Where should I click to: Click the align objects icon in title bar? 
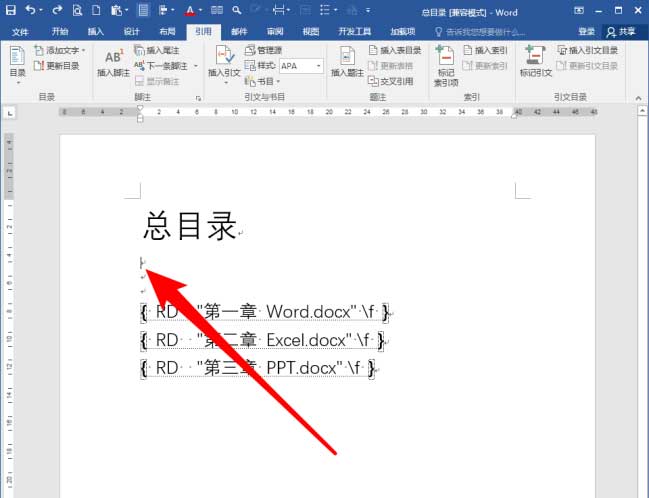(164, 10)
